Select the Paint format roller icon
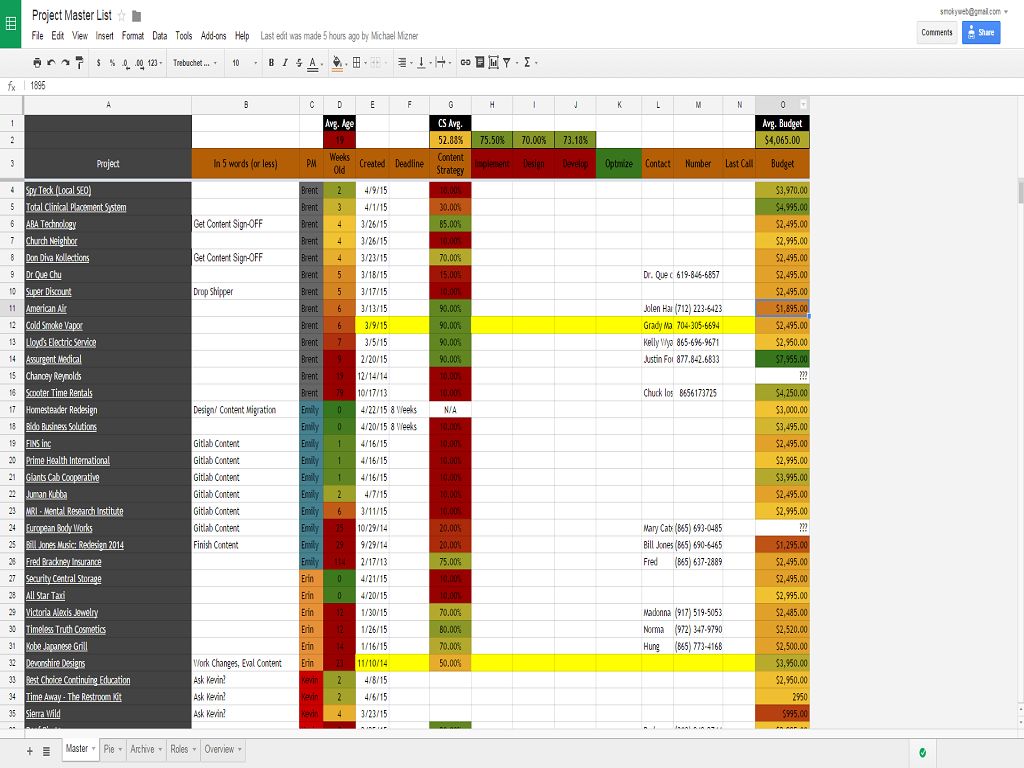1024x768 pixels. 80,63
